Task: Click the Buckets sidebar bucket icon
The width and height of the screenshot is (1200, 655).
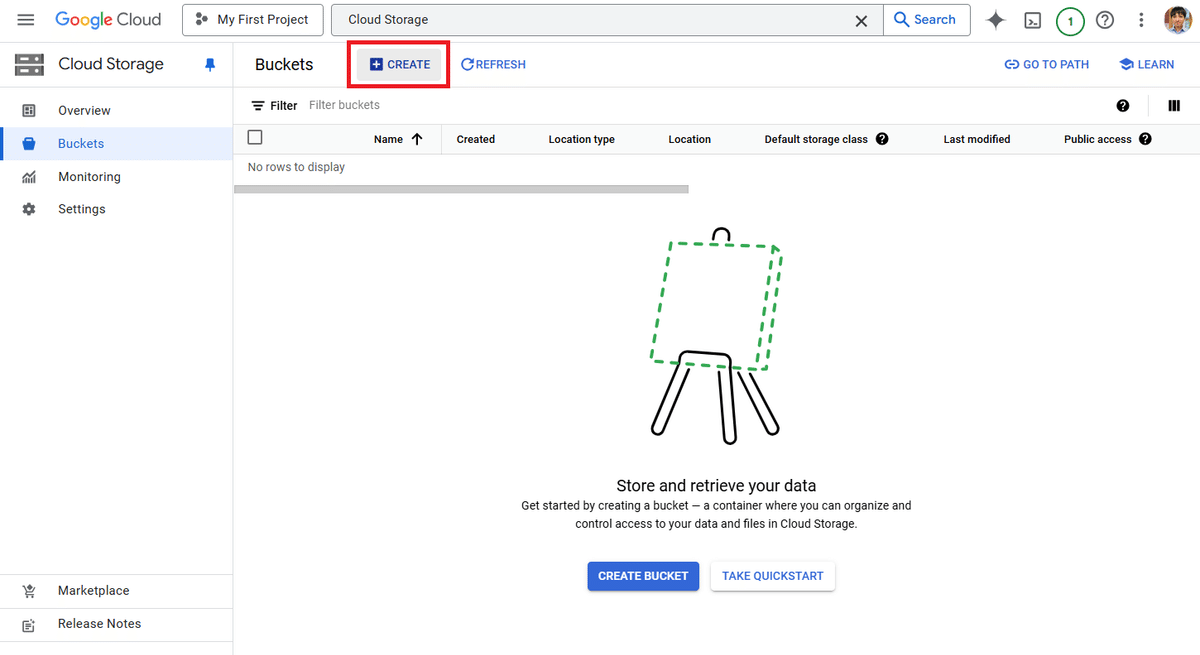Action: coord(29,144)
